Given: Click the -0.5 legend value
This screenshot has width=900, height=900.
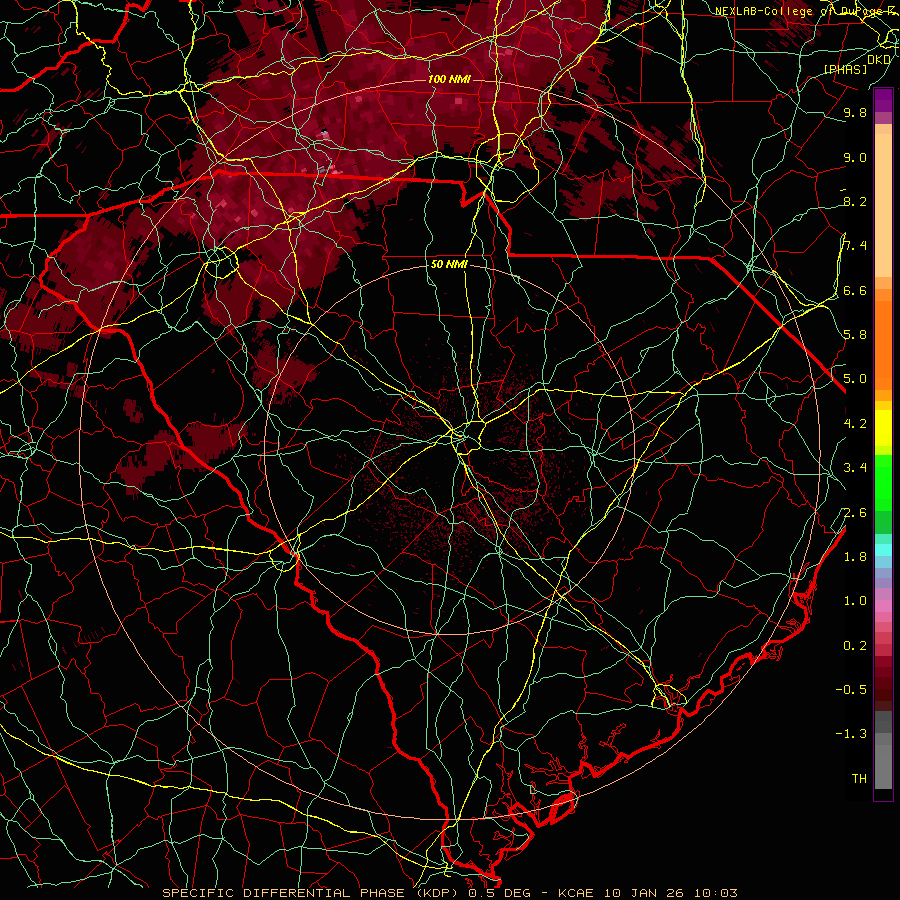Looking at the screenshot, I should (x=851, y=690).
